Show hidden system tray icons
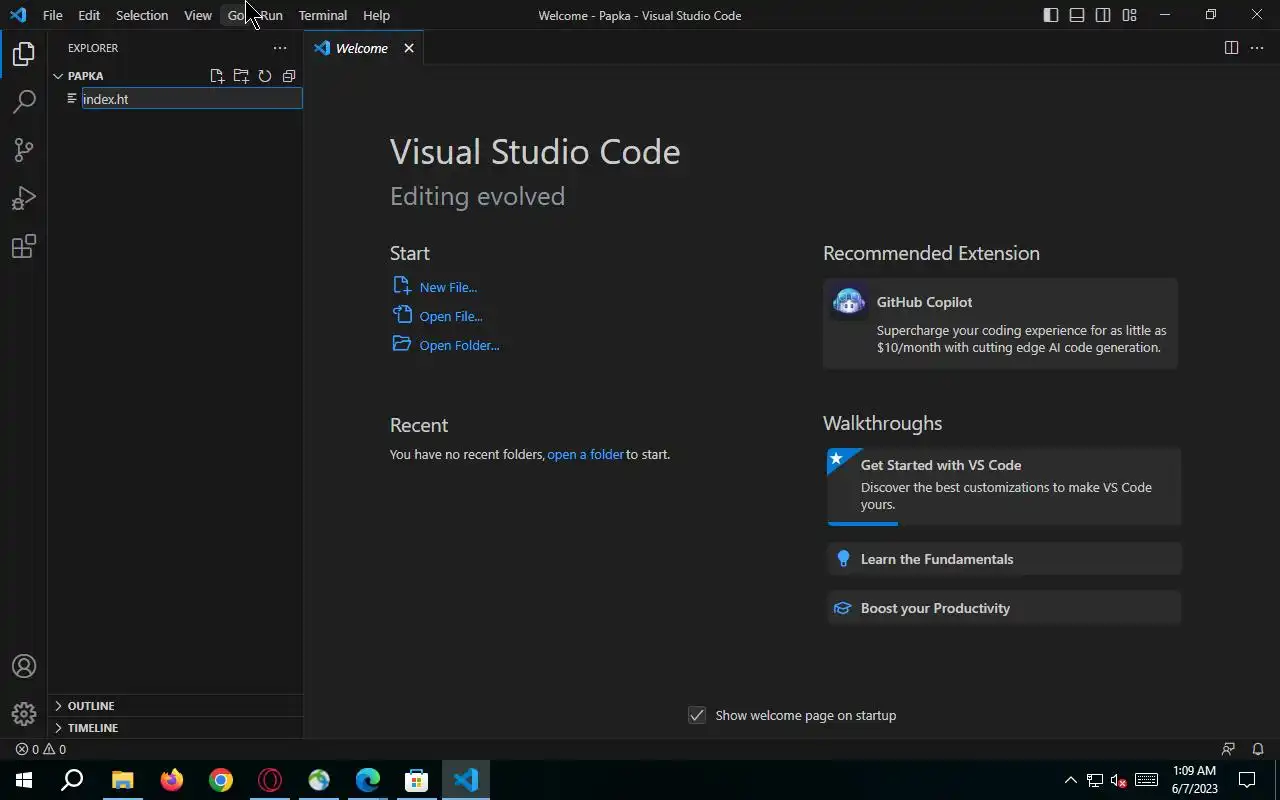The image size is (1280, 800). click(x=1070, y=780)
